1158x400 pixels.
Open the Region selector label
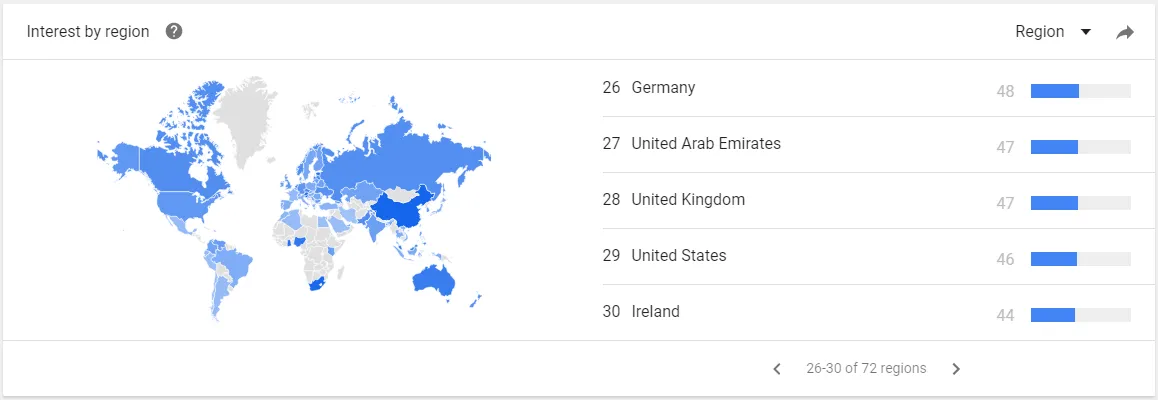(x=1039, y=32)
